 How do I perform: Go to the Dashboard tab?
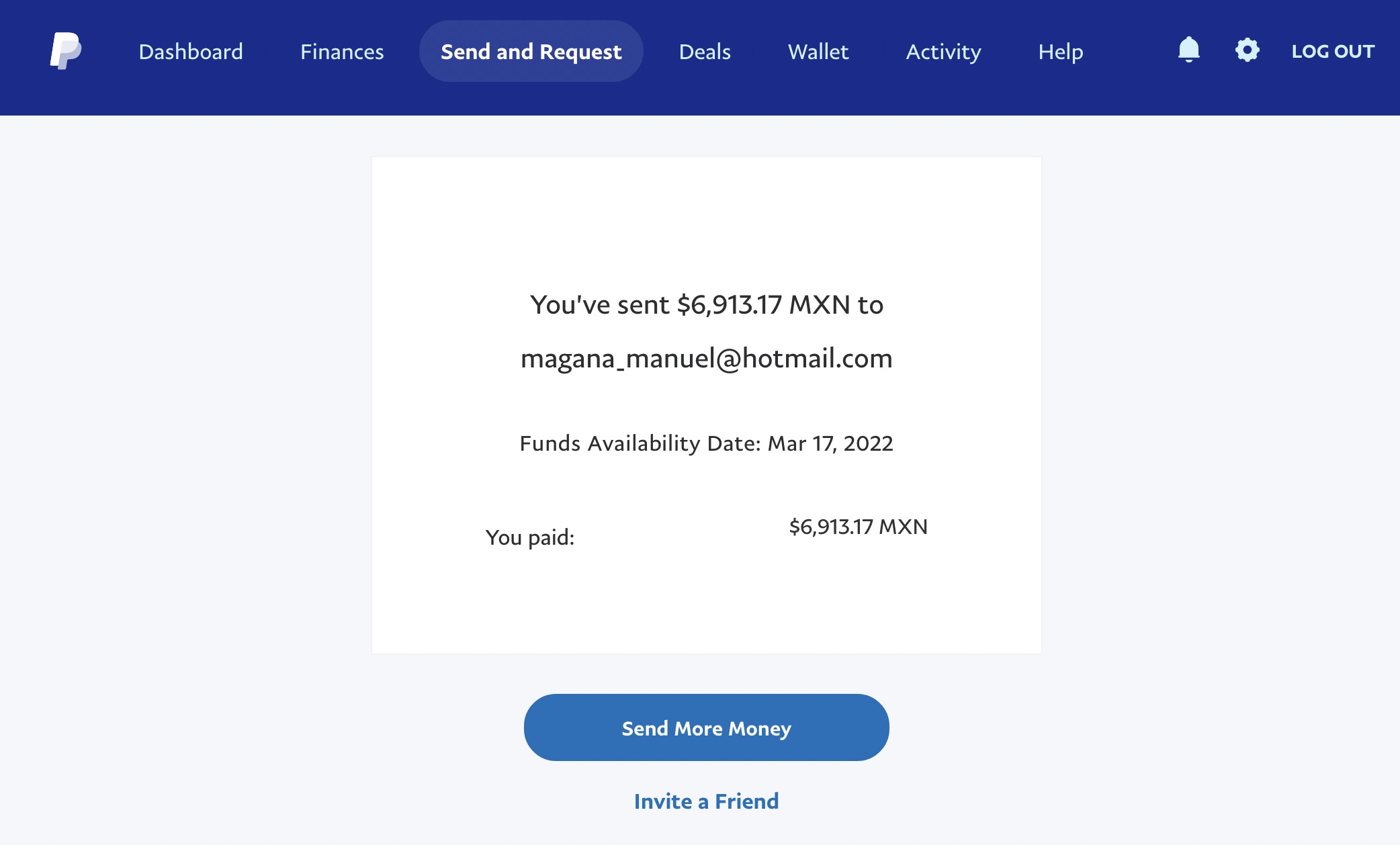coord(191,52)
